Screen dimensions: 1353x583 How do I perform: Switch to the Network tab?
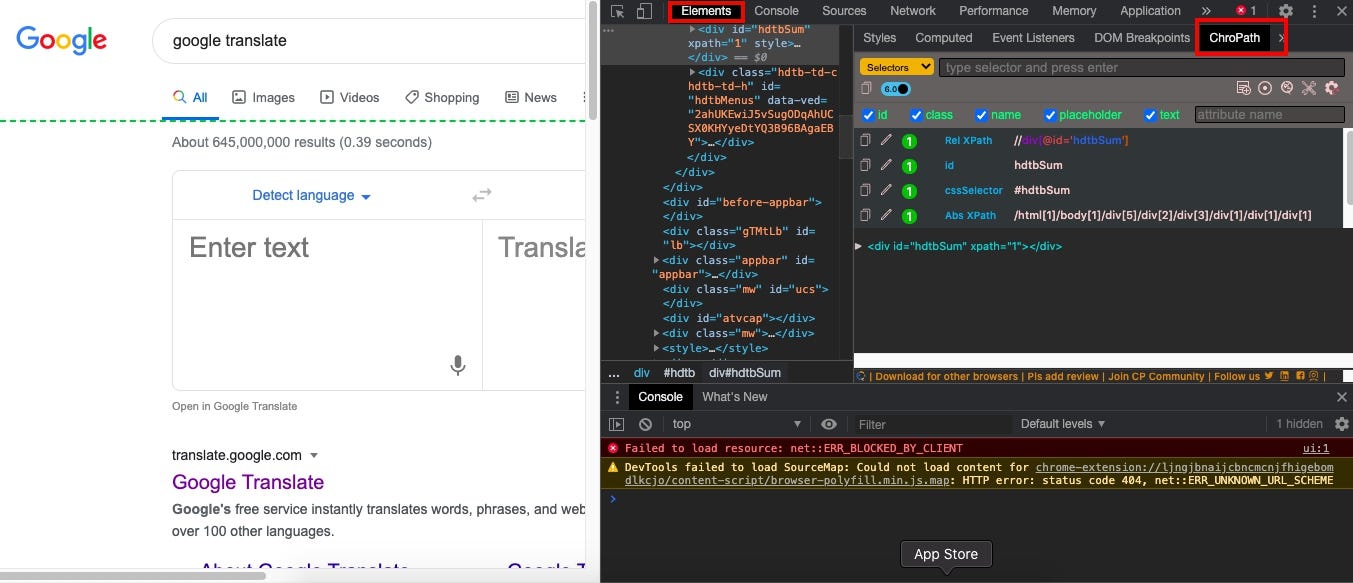click(912, 10)
